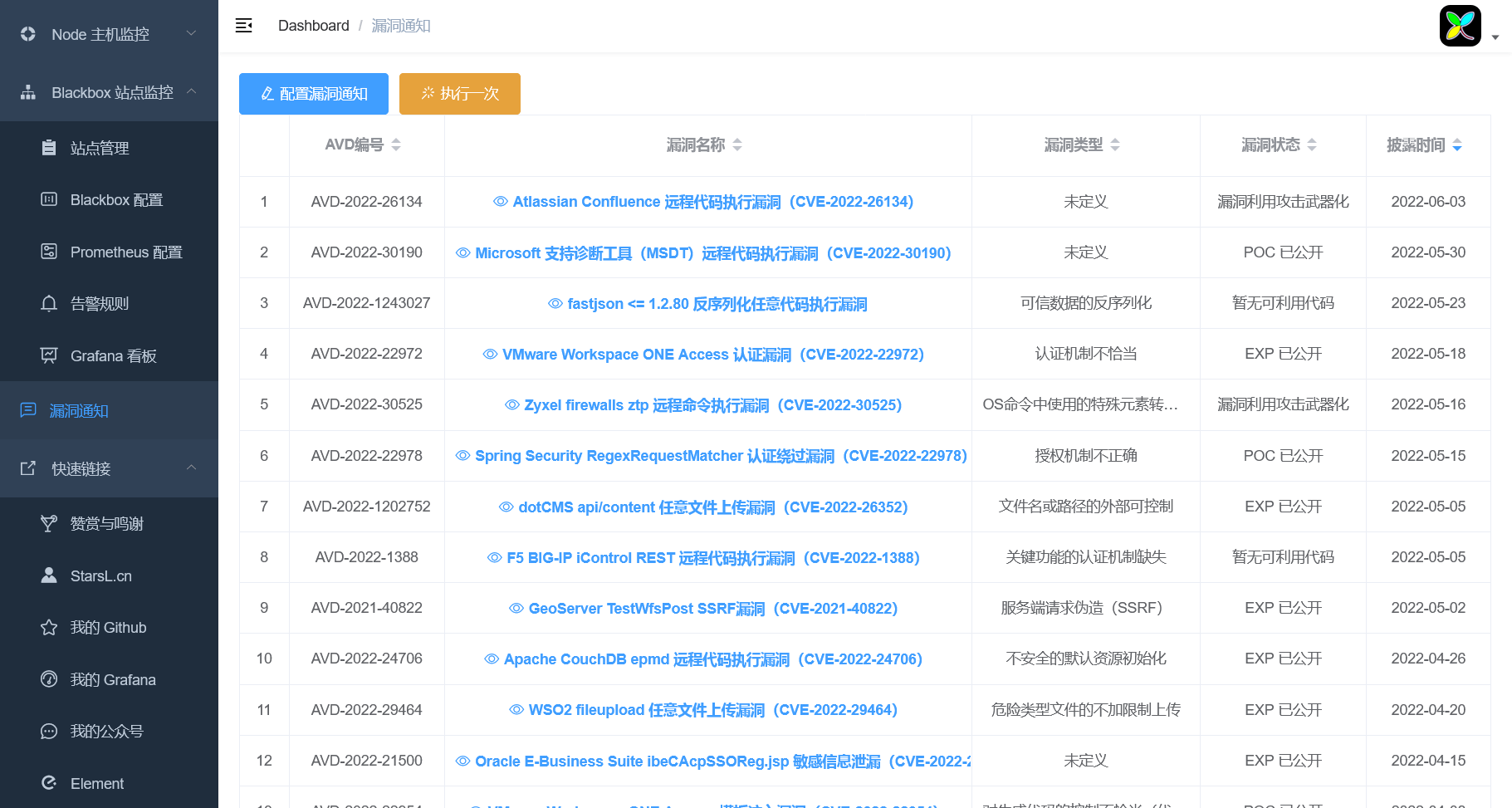This screenshot has height=808, width=1512.
Task: Click date 2022-04-15 cell
Action: pos(1428,761)
